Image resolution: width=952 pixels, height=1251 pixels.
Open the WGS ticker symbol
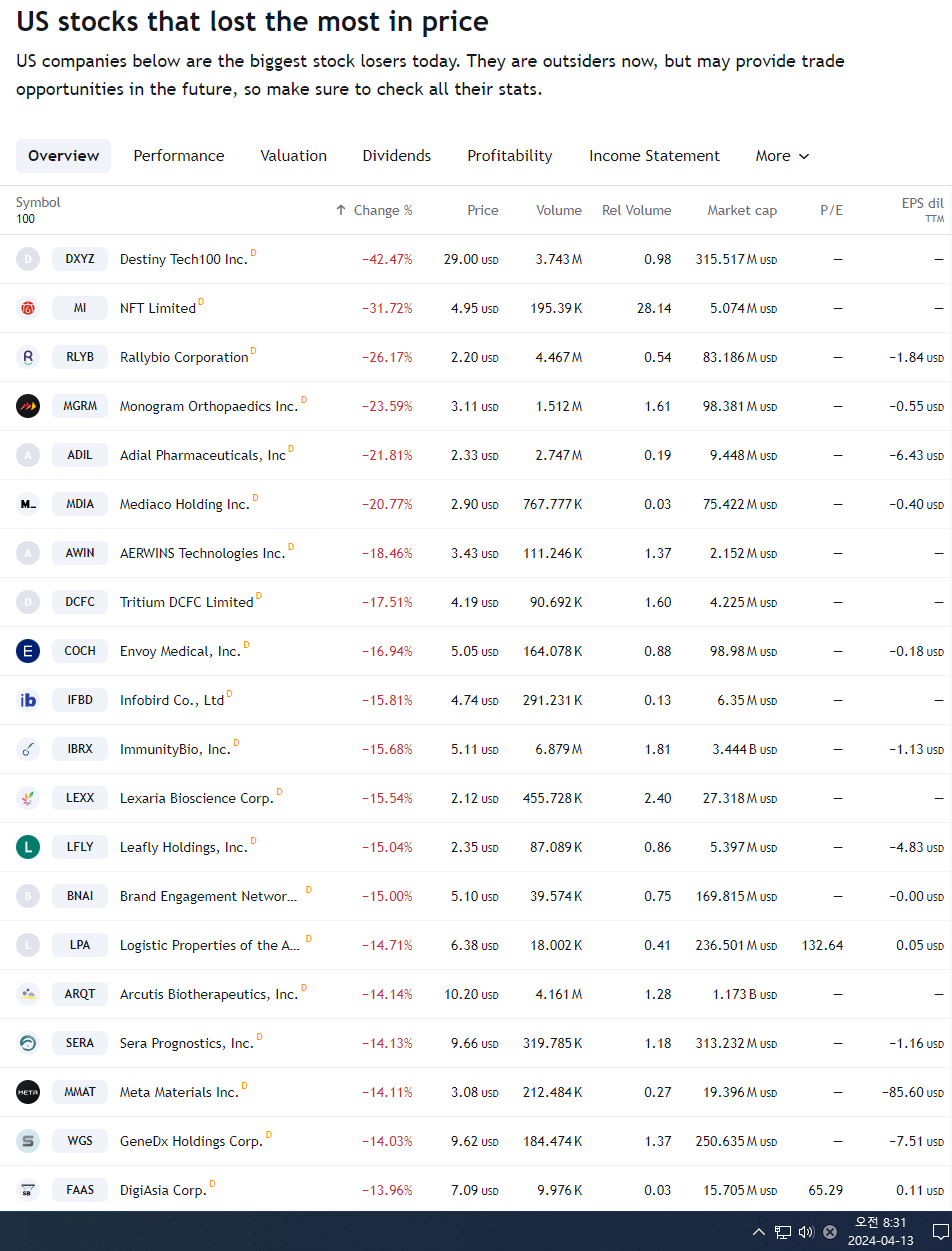click(80, 1141)
